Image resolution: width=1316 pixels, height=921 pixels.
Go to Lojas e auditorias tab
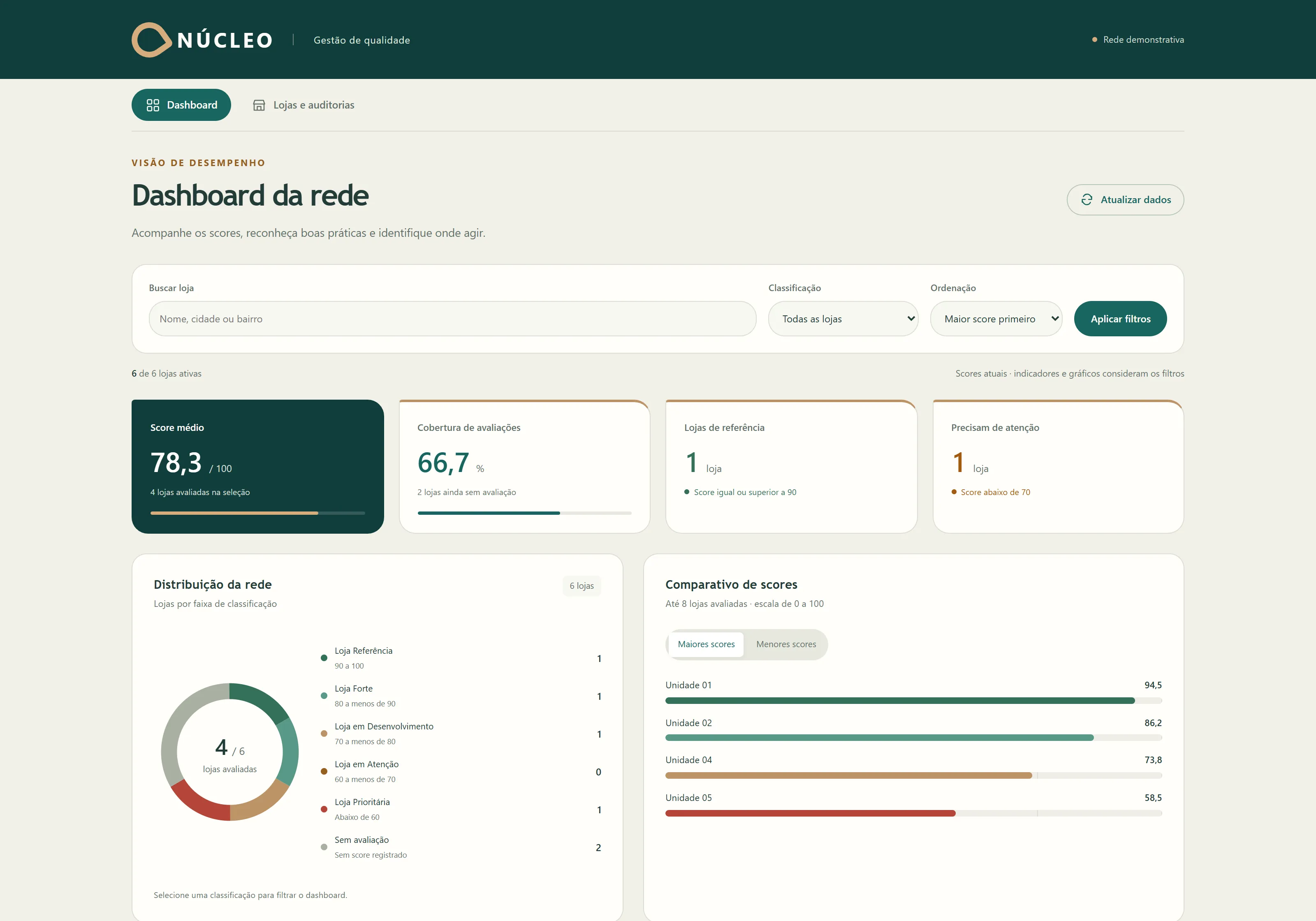click(x=304, y=105)
